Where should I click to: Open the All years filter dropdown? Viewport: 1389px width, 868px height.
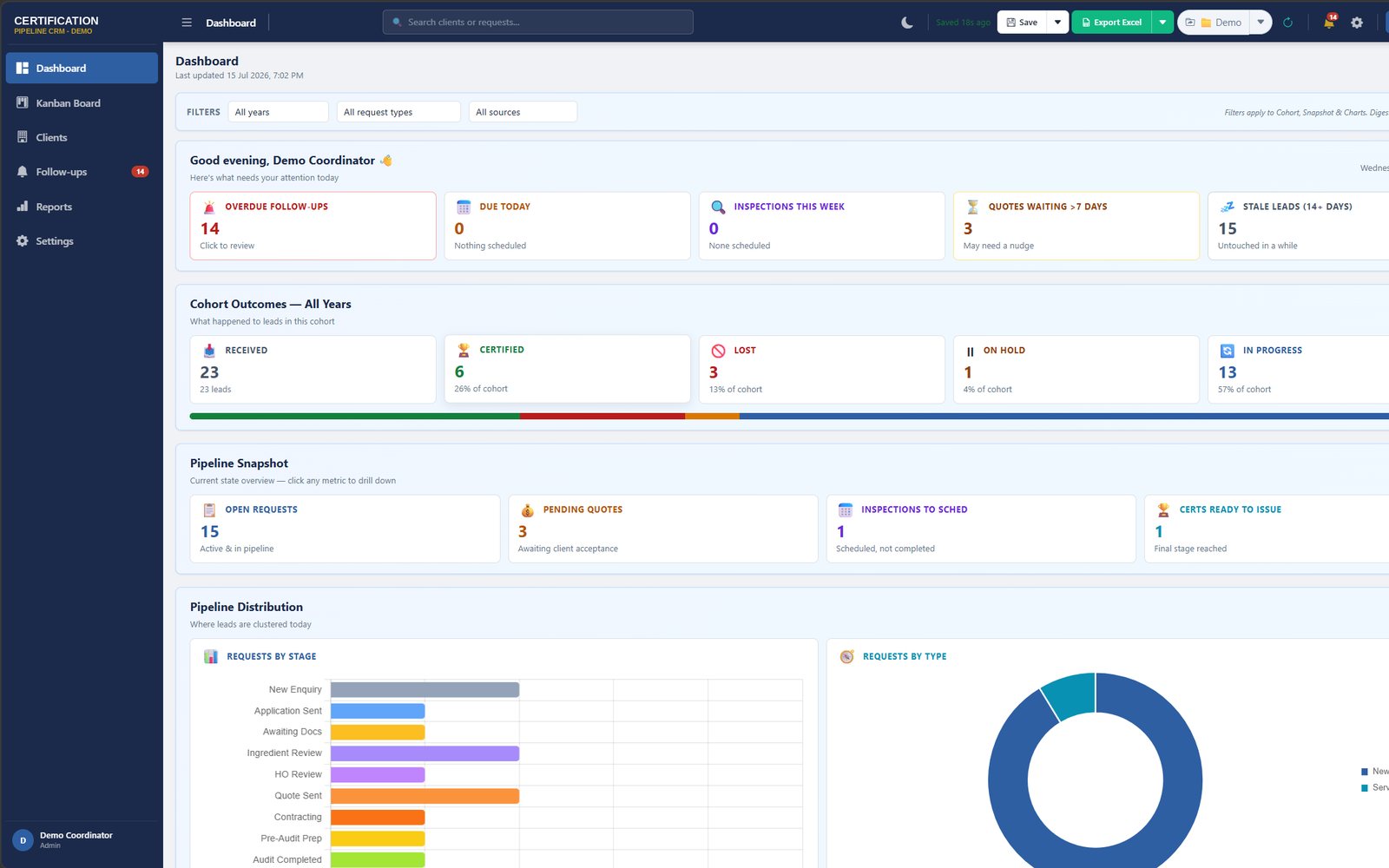pyautogui.click(x=278, y=112)
